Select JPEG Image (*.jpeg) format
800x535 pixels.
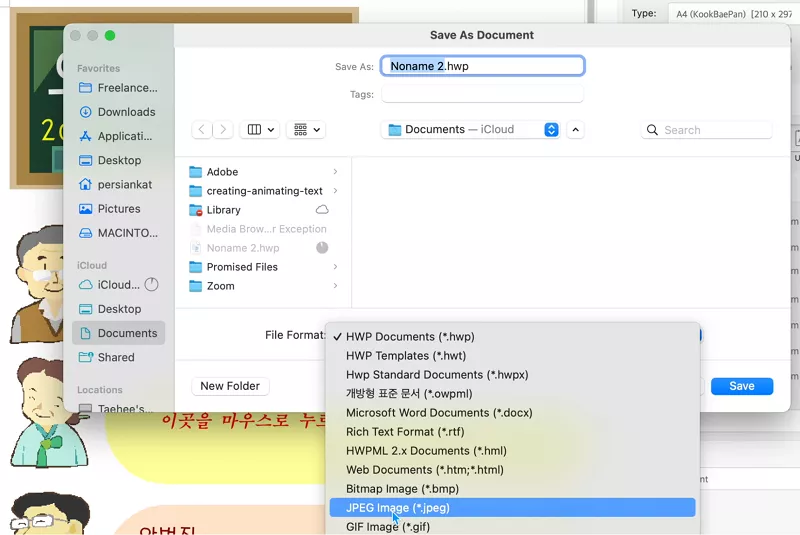[x=512, y=507]
